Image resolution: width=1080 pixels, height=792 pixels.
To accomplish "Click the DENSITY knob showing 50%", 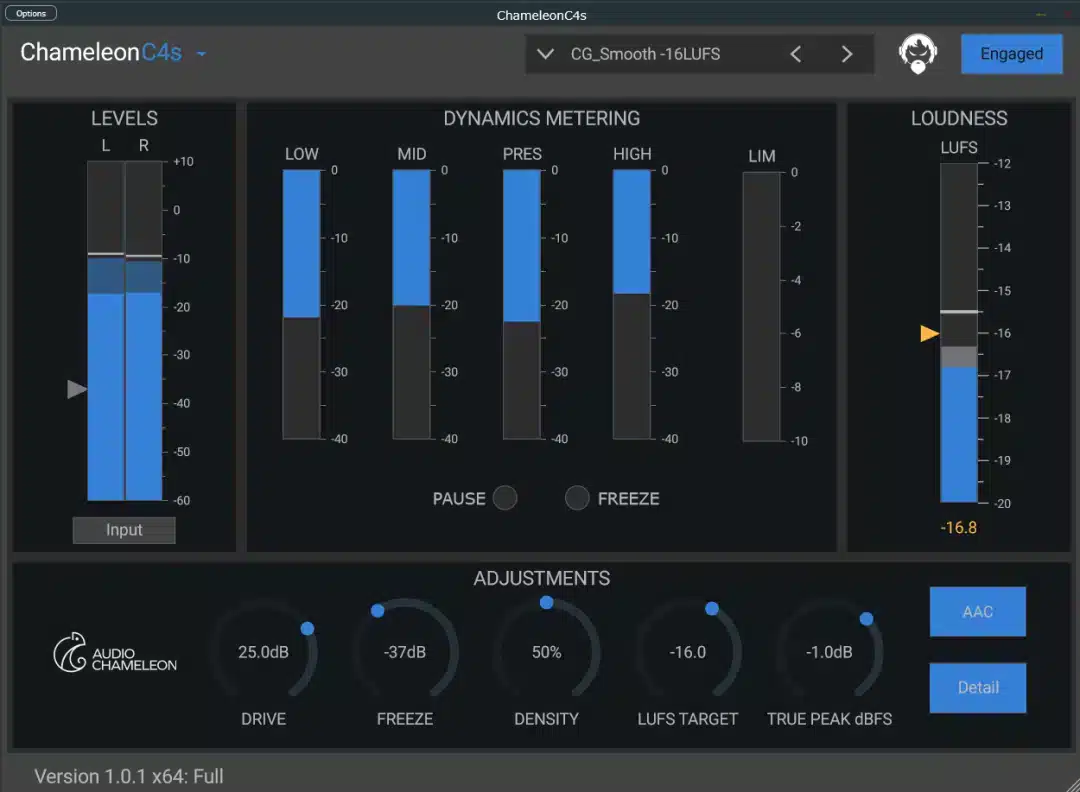I will coord(546,652).
